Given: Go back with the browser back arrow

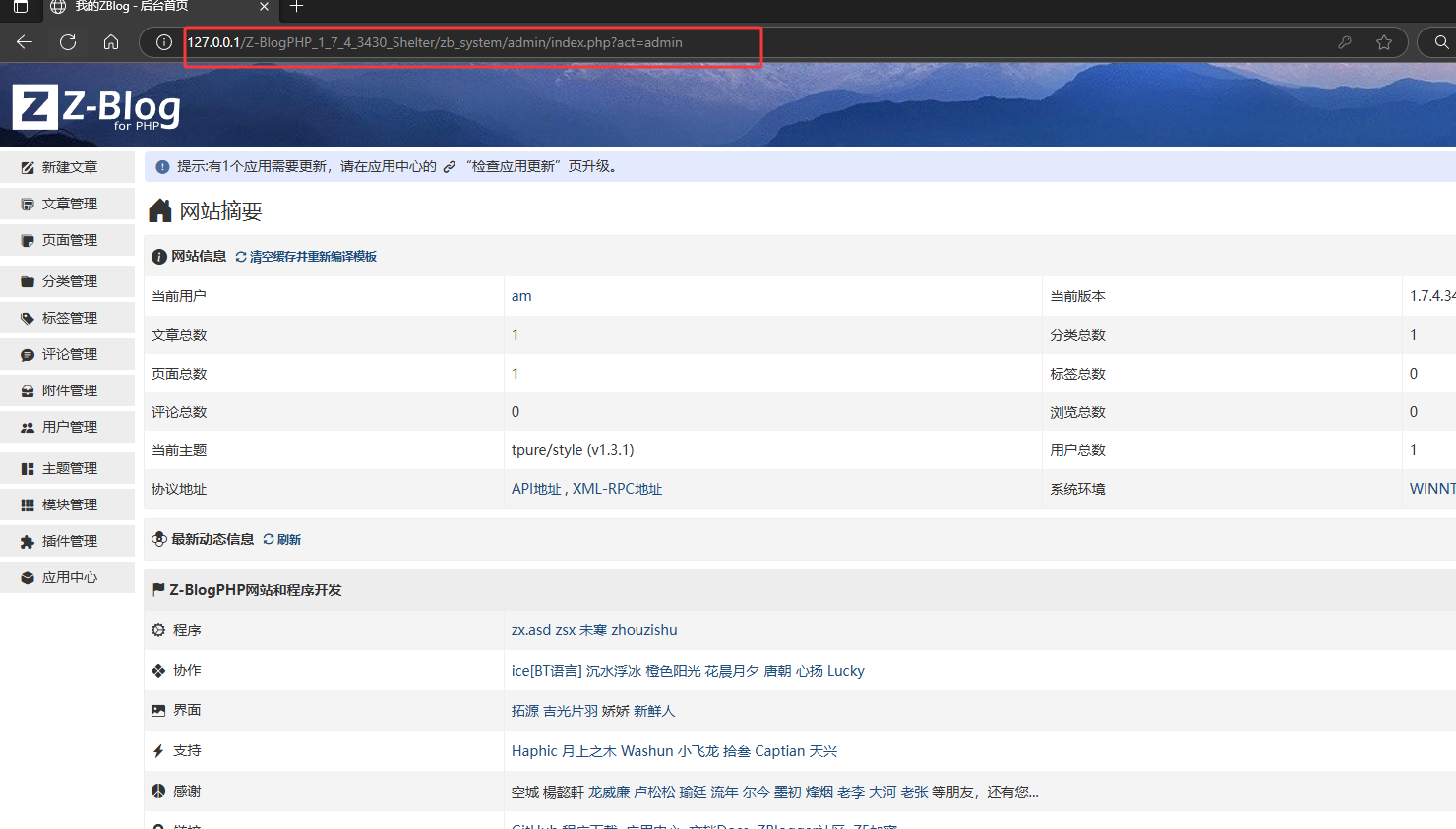Looking at the screenshot, I should click(25, 42).
